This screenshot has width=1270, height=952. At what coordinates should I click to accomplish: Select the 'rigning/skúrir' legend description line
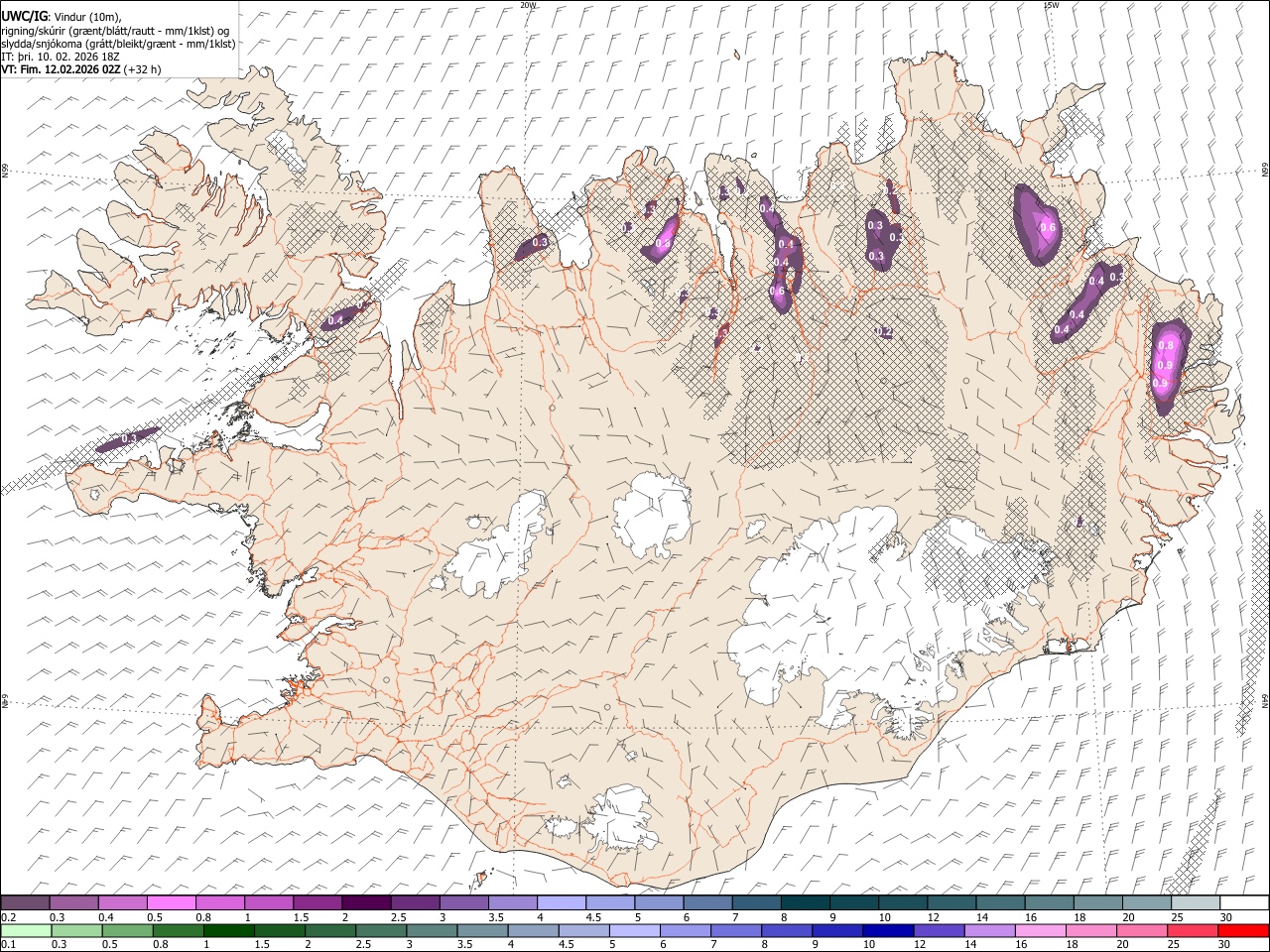pyautogui.click(x=115, y=31)
